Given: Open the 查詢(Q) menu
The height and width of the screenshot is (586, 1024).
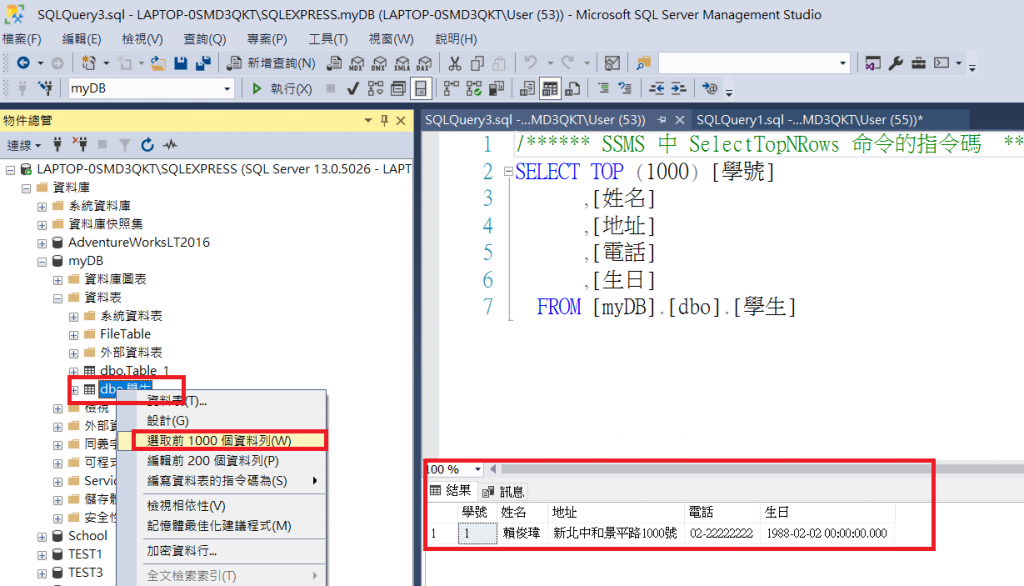Looking at the screenshot, I should tap(204, 39).
